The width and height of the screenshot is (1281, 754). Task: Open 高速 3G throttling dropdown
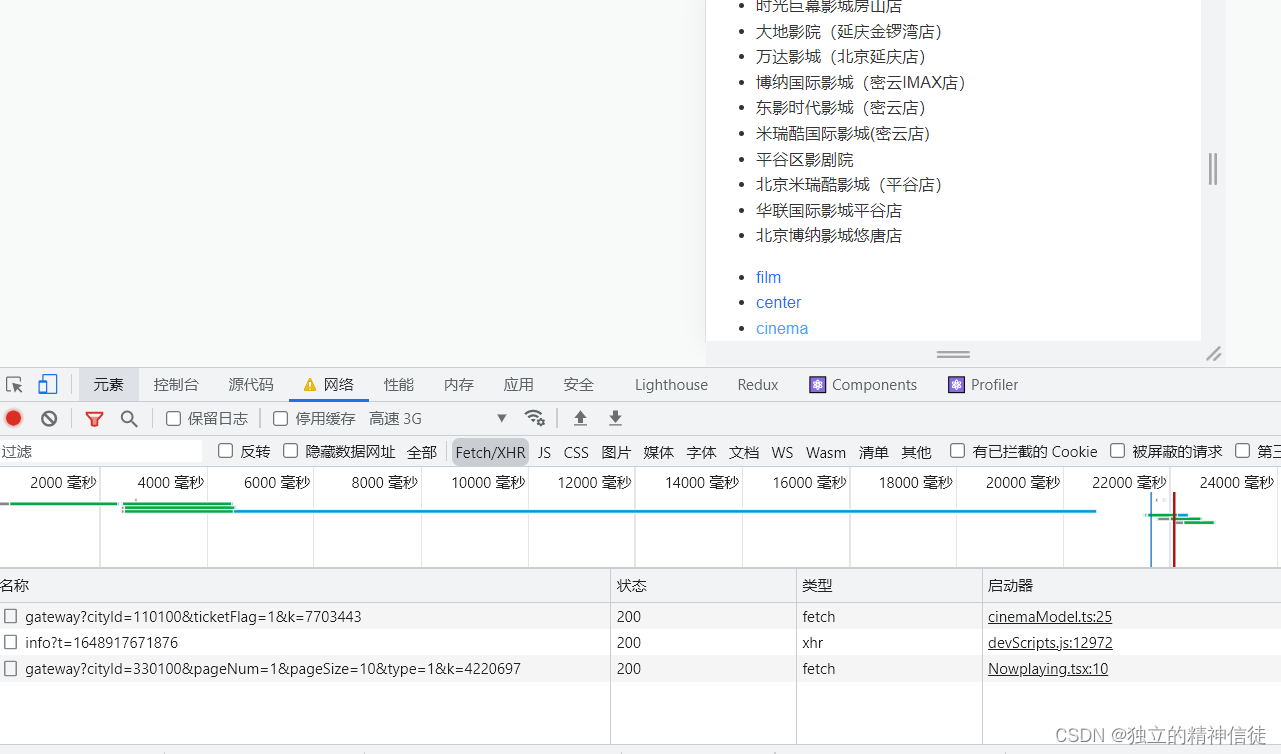click(438, 419)
